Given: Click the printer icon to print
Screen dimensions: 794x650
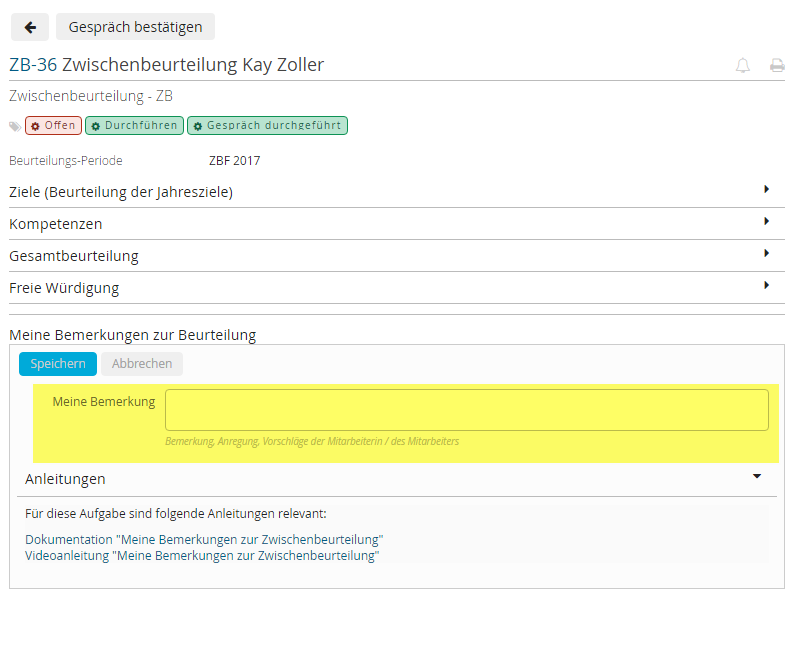Looking at the screenshot, I should point(776,66).
